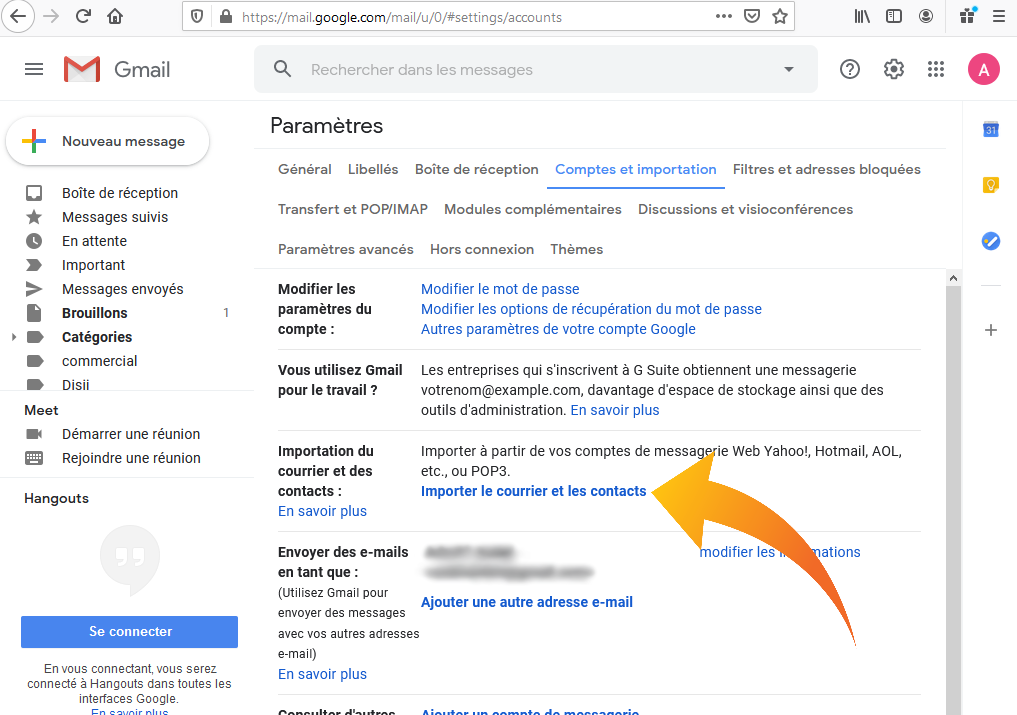Open the page actions three-dot menu
1017x715 pixels.
pos(724,16)
